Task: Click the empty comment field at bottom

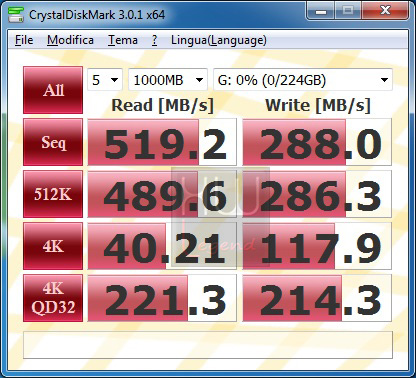Action: [208, 345]
